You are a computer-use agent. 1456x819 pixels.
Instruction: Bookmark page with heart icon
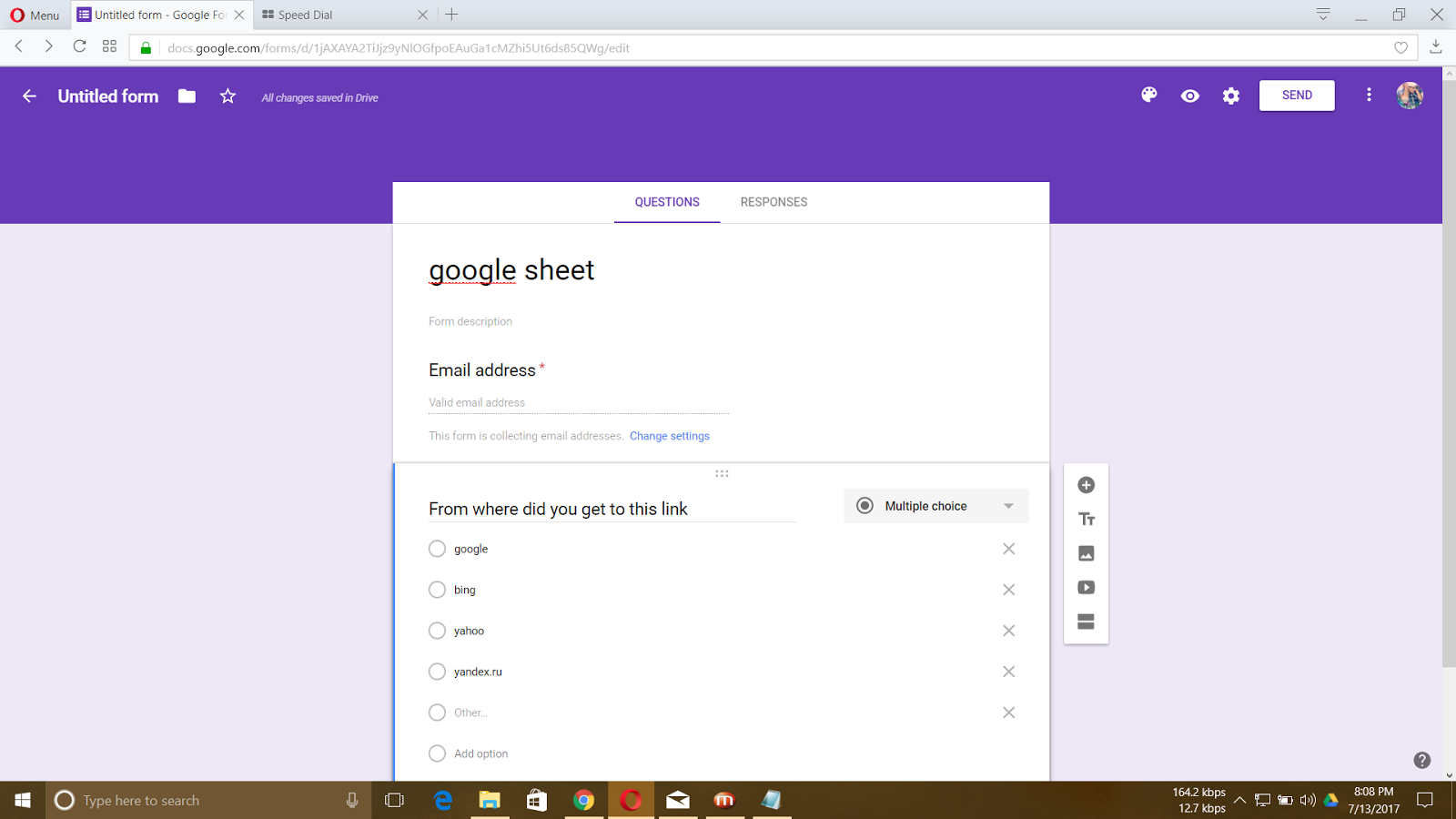[x=1401, y=48]
